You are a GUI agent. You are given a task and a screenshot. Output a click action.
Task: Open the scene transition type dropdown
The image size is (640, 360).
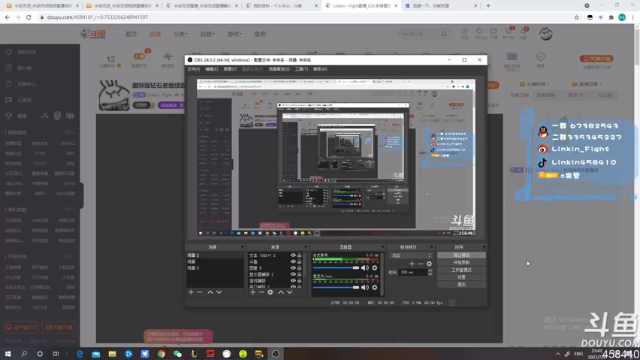[x=411, y=256]
